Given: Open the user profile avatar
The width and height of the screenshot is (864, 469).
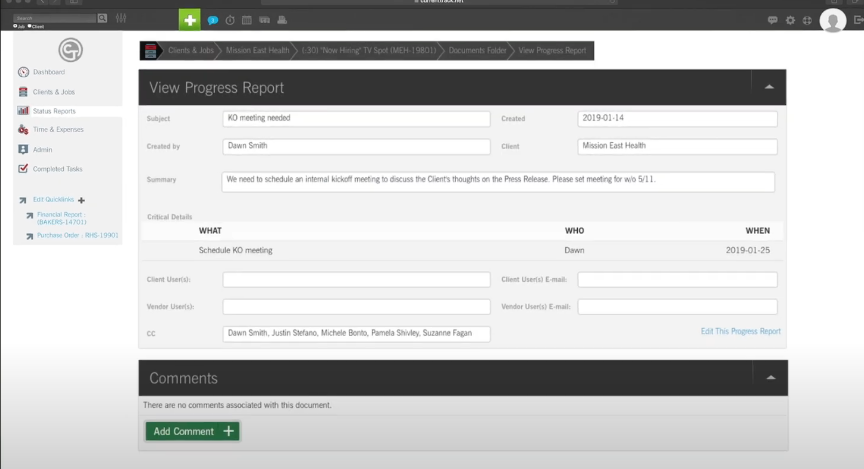Looking at the screenshot, I should 832,20.
